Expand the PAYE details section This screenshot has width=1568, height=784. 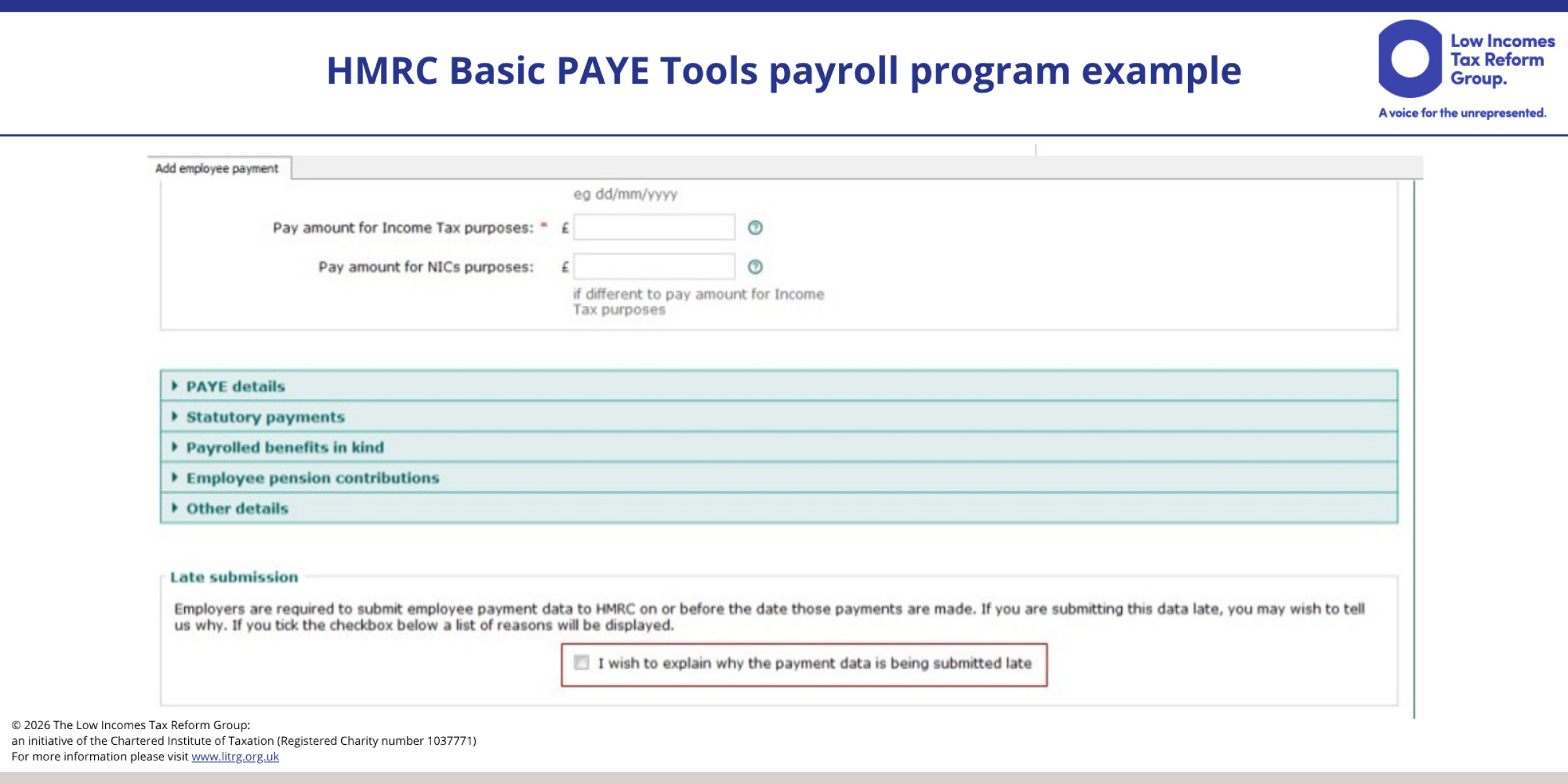click(x=779, y=386)
